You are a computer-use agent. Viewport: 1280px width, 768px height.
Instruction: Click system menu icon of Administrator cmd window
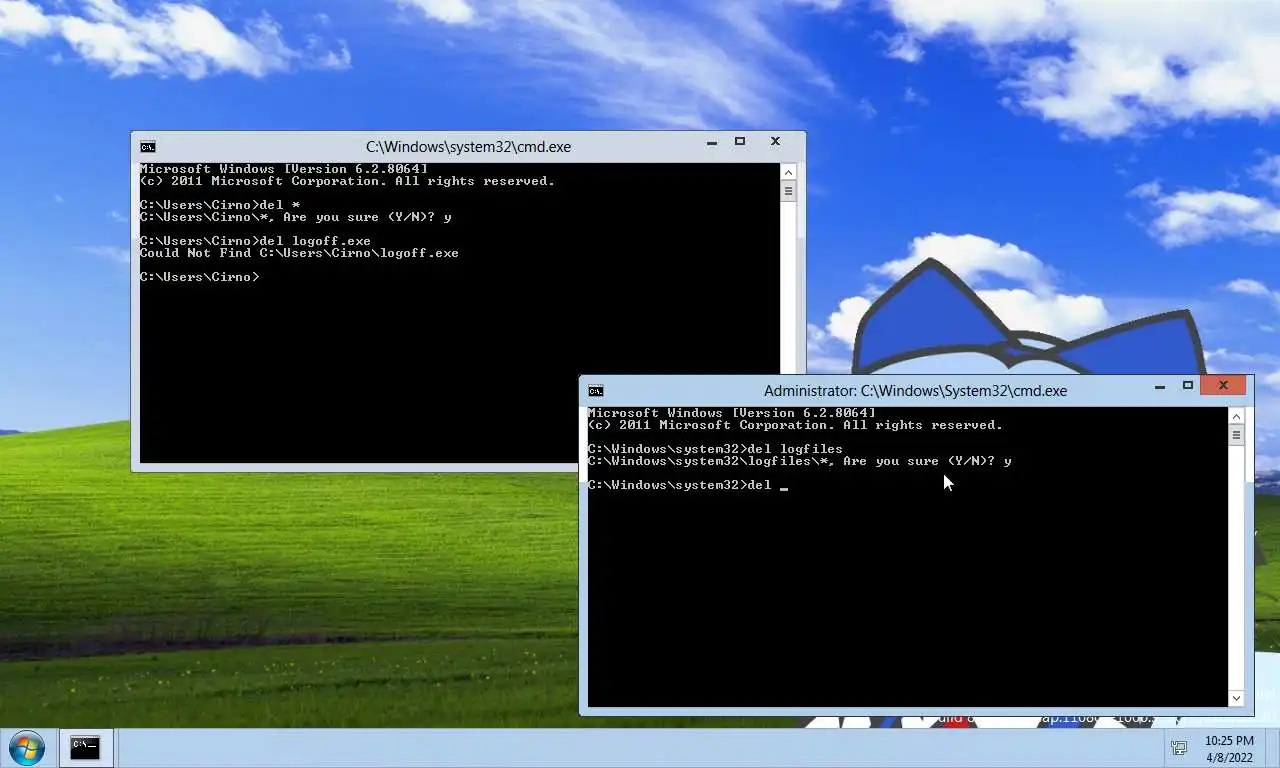(595, 391)
